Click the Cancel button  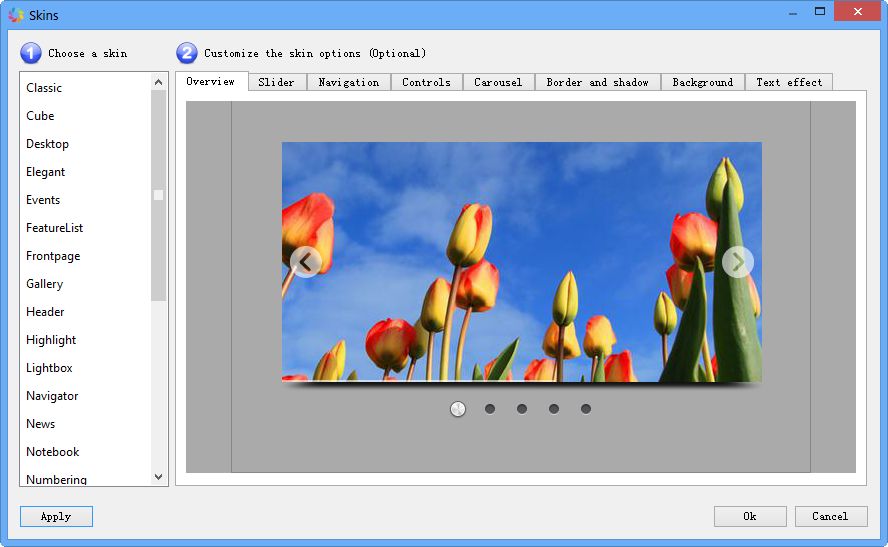click(830, 516)
